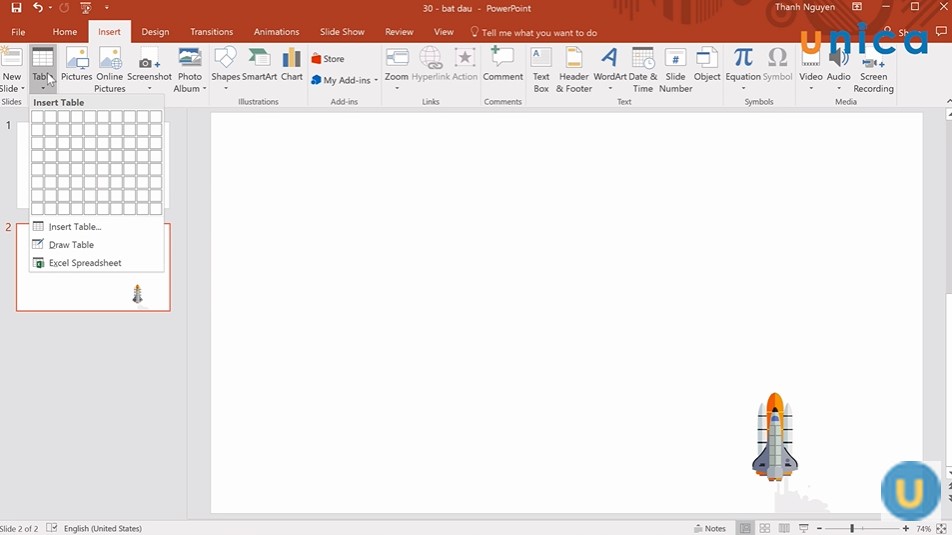This screenshot has width=952, height=535.
Task: Open the Office Store add-ins
Action: [328, 59]
